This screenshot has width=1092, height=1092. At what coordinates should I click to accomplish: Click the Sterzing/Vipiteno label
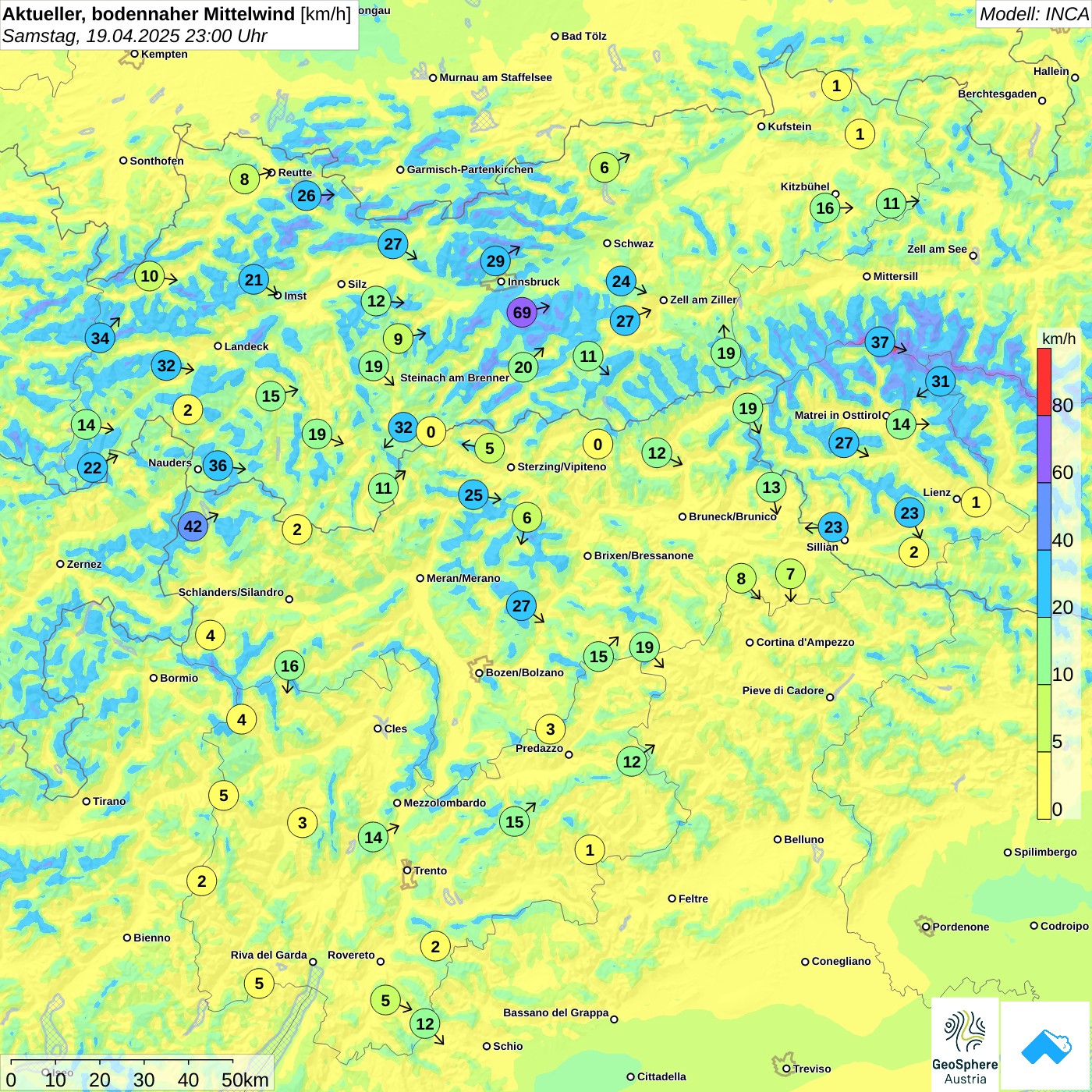point(562,466)
